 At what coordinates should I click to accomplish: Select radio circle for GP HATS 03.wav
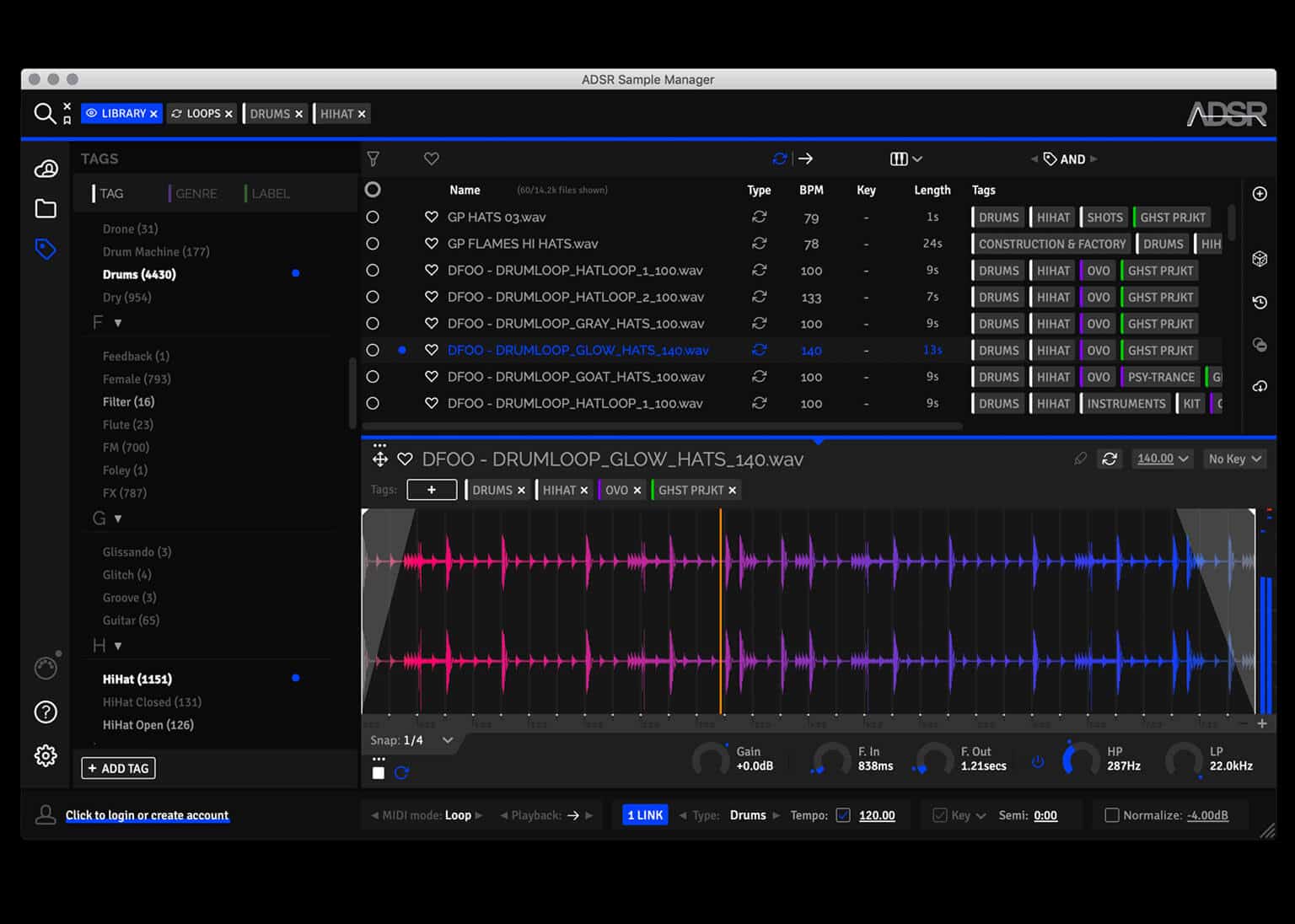[x=372, y=217]
